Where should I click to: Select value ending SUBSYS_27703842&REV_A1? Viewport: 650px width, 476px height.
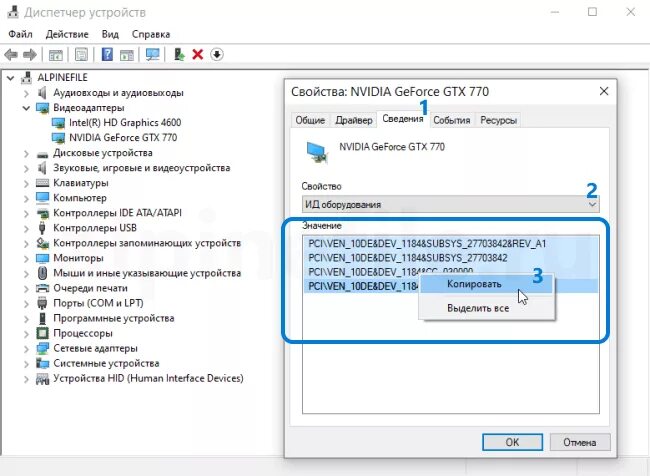click(x=427, y=243)
